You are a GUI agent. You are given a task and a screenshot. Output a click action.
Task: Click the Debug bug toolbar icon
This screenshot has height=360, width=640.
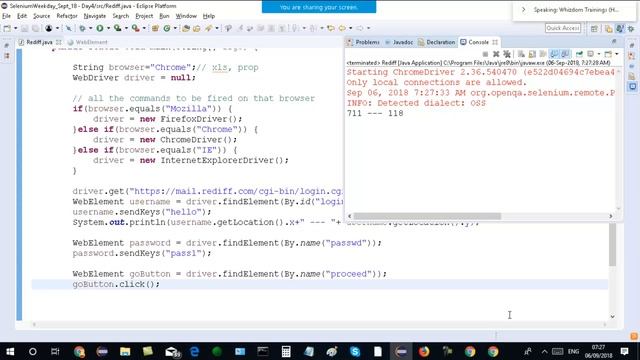point(82,28)
